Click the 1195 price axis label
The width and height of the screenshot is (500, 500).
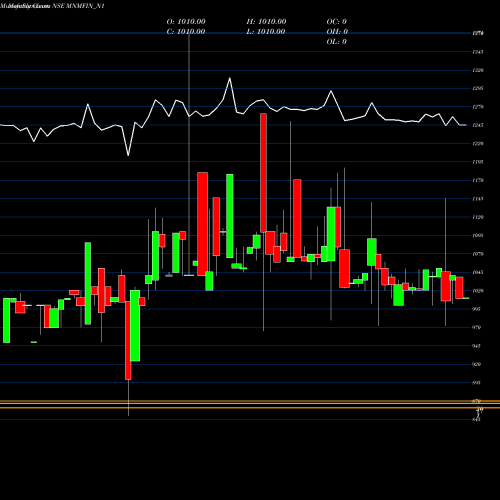[x=478, y=162]
